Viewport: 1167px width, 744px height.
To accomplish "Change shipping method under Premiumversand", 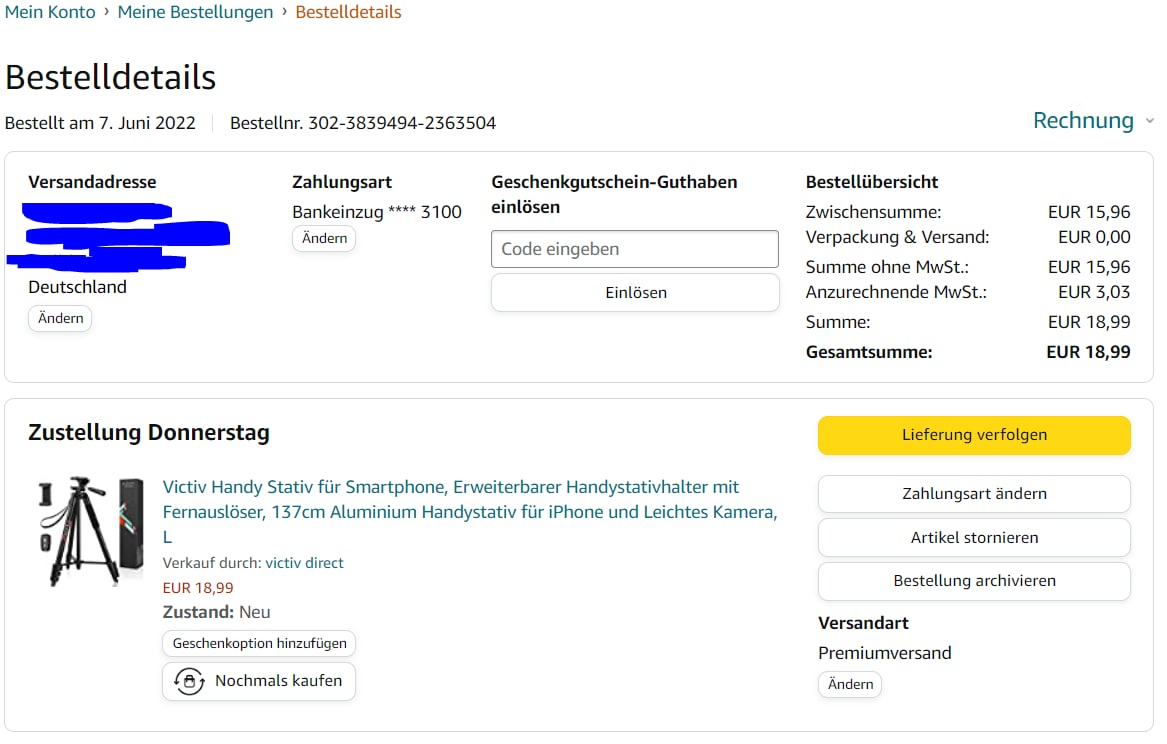I will [x=850, y=685].
